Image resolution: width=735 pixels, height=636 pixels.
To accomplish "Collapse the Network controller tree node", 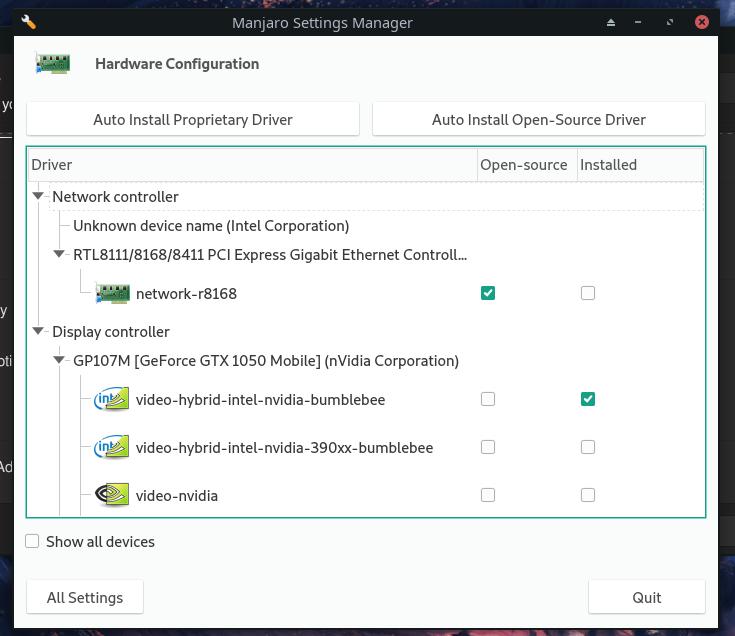I will [38, 196].
